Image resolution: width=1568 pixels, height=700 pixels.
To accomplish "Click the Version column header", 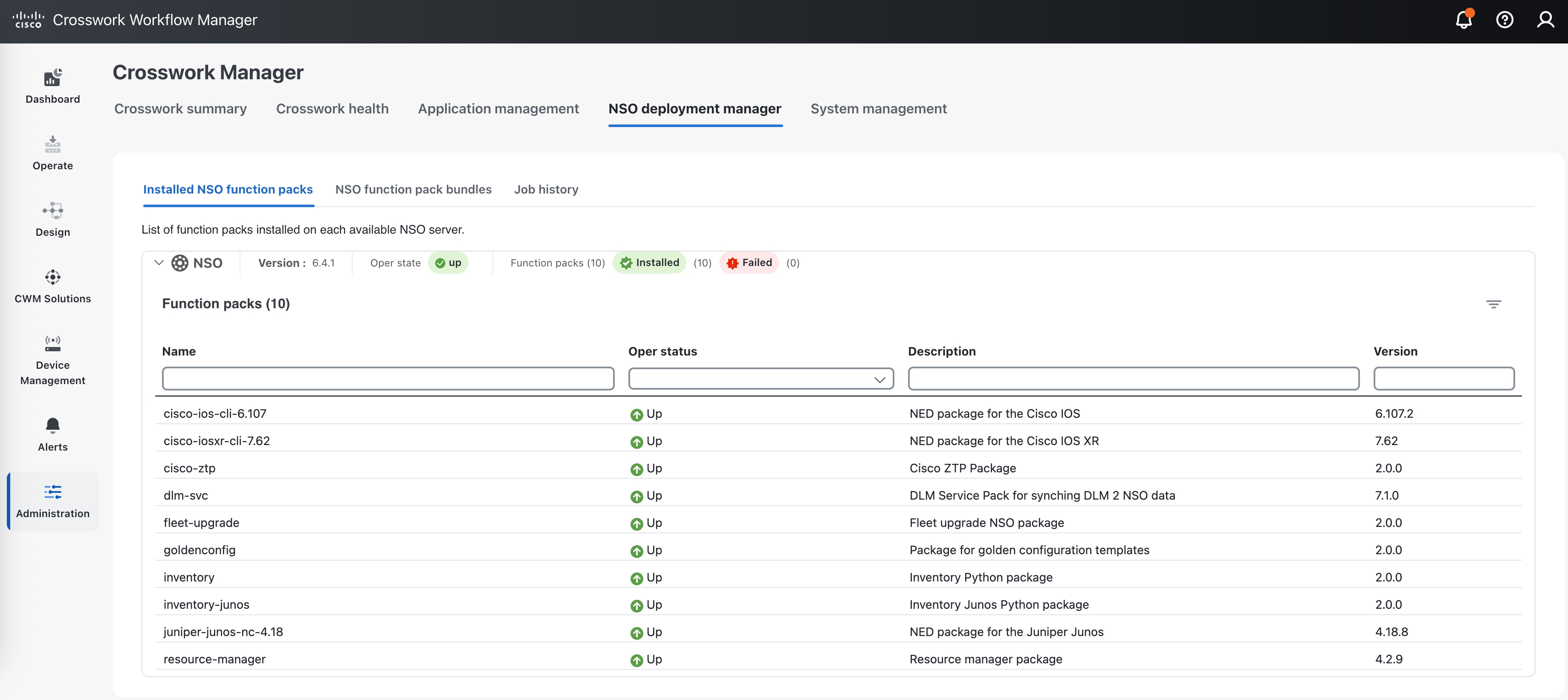I will point(1395,351).
